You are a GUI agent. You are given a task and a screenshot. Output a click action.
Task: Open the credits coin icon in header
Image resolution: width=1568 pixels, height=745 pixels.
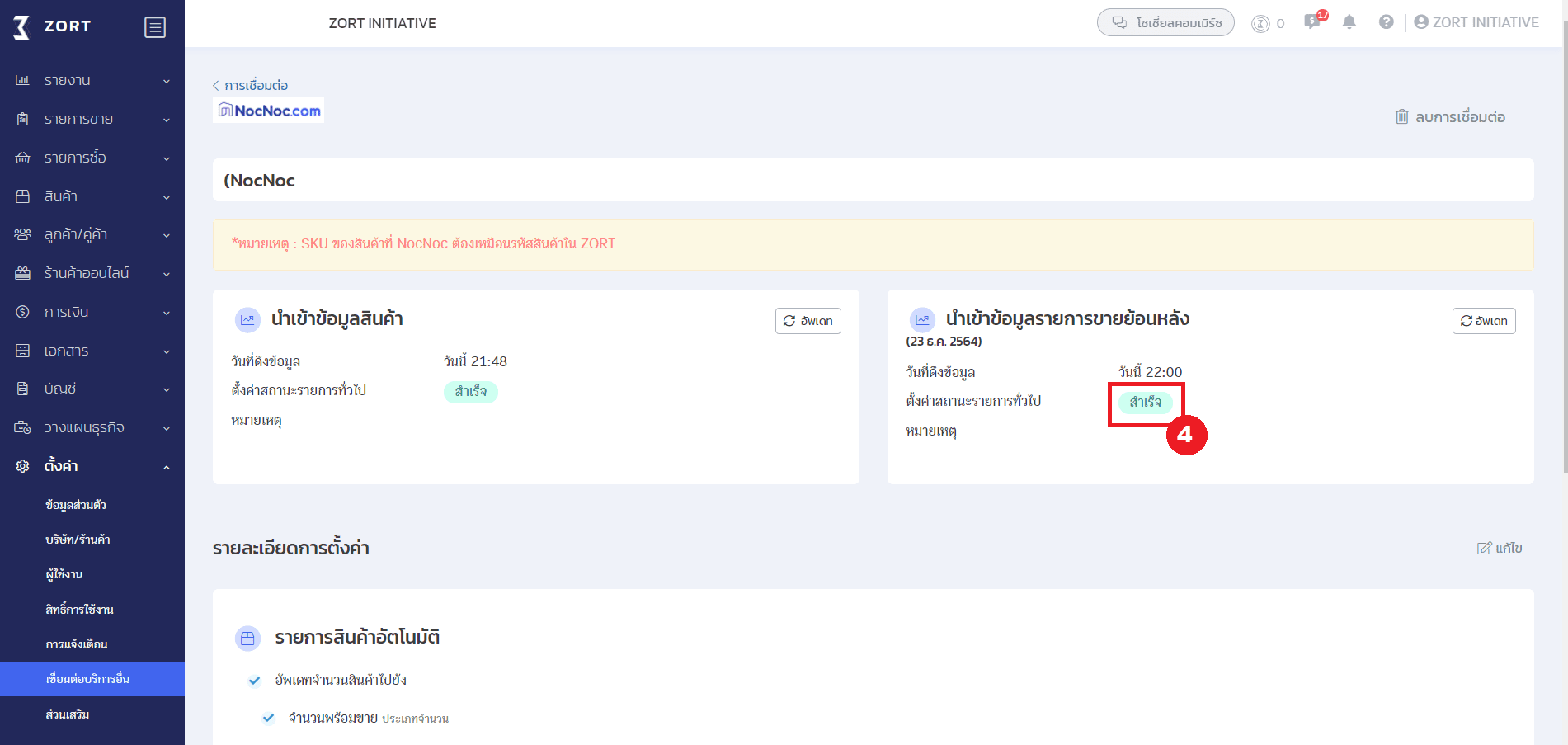tap(1260, 23)
